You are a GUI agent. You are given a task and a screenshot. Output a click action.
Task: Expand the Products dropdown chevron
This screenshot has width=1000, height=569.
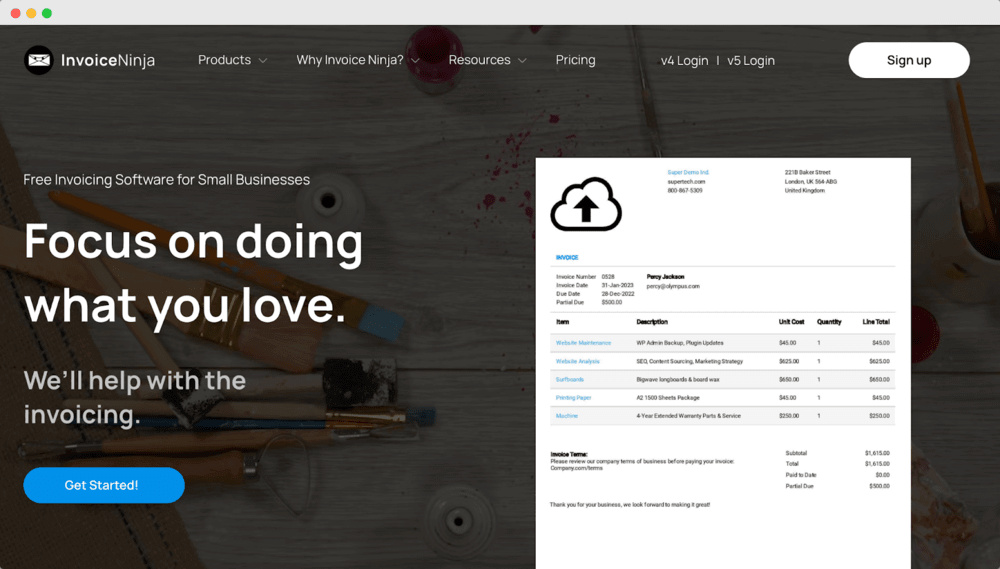pos(263,61)
